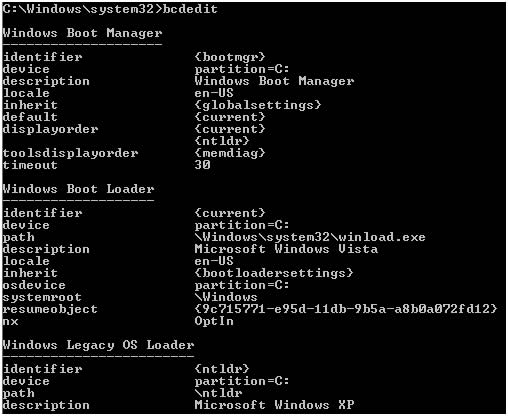Click the Windows Boot Manager heading
508x416 pixels.
click(x=82, y=33)
